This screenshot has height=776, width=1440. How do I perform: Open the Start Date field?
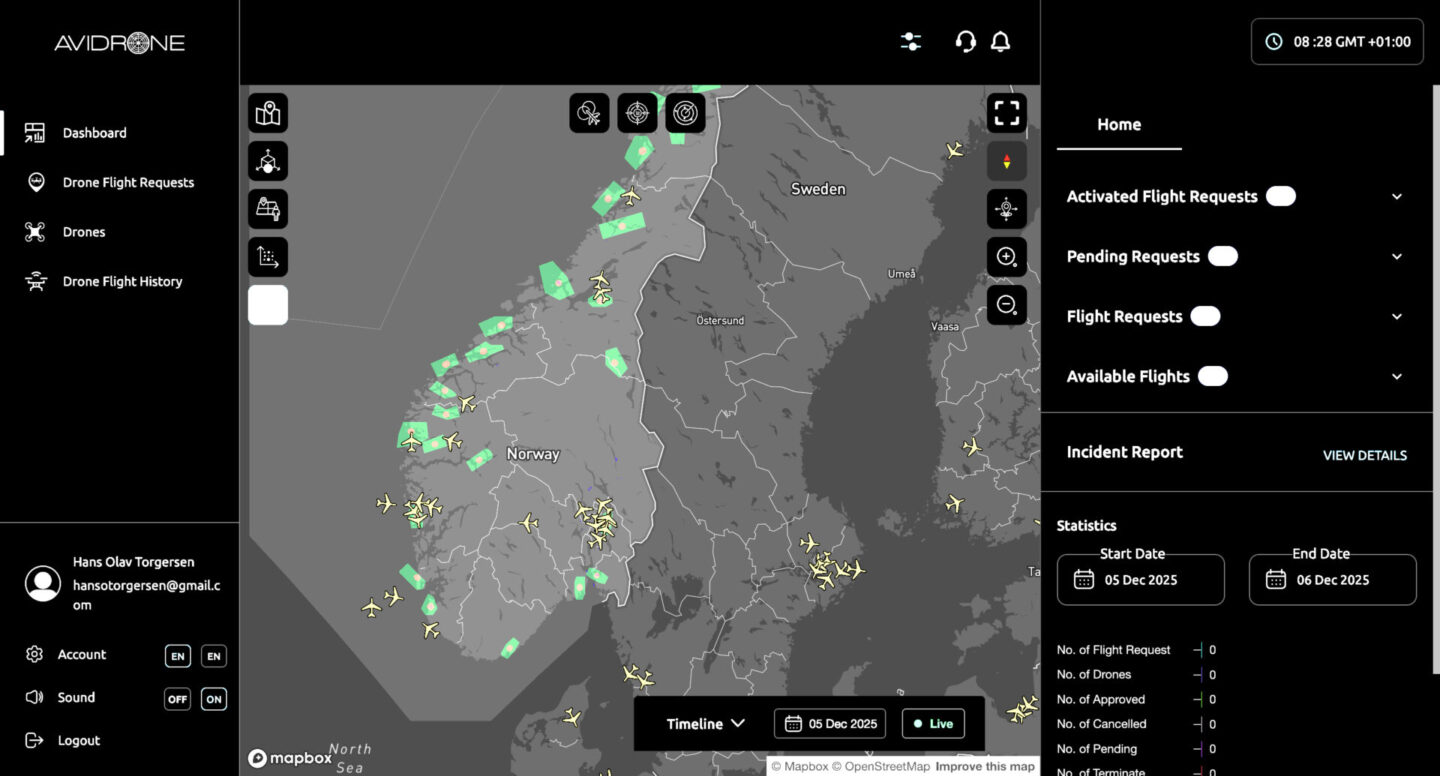click(1140, 580)
